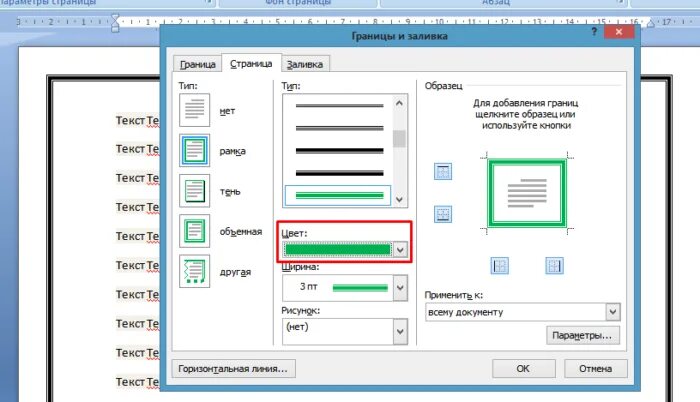Click the '3 пт' width value
The image size is (700, 402).
308,286
